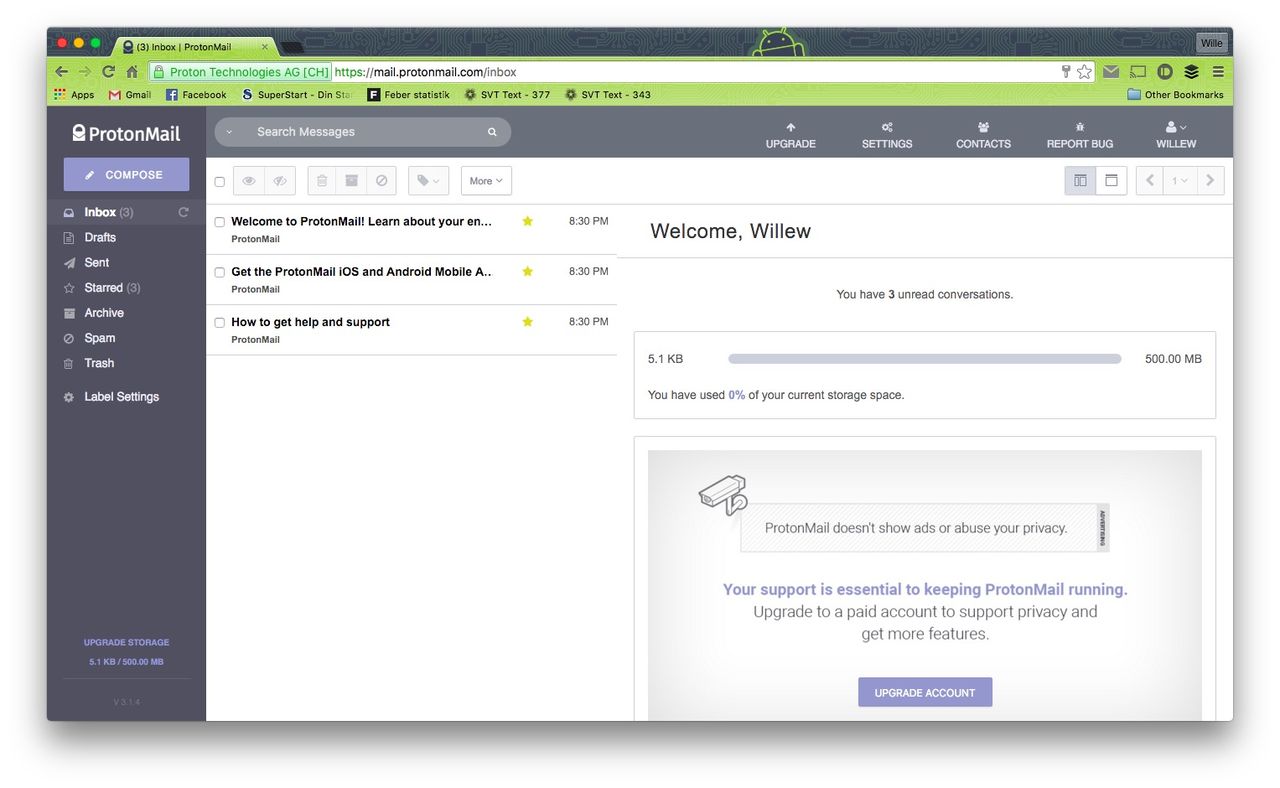Archive selected messages toolbar icon
This screenshot has width=1280, height=788.
(351, 181)
